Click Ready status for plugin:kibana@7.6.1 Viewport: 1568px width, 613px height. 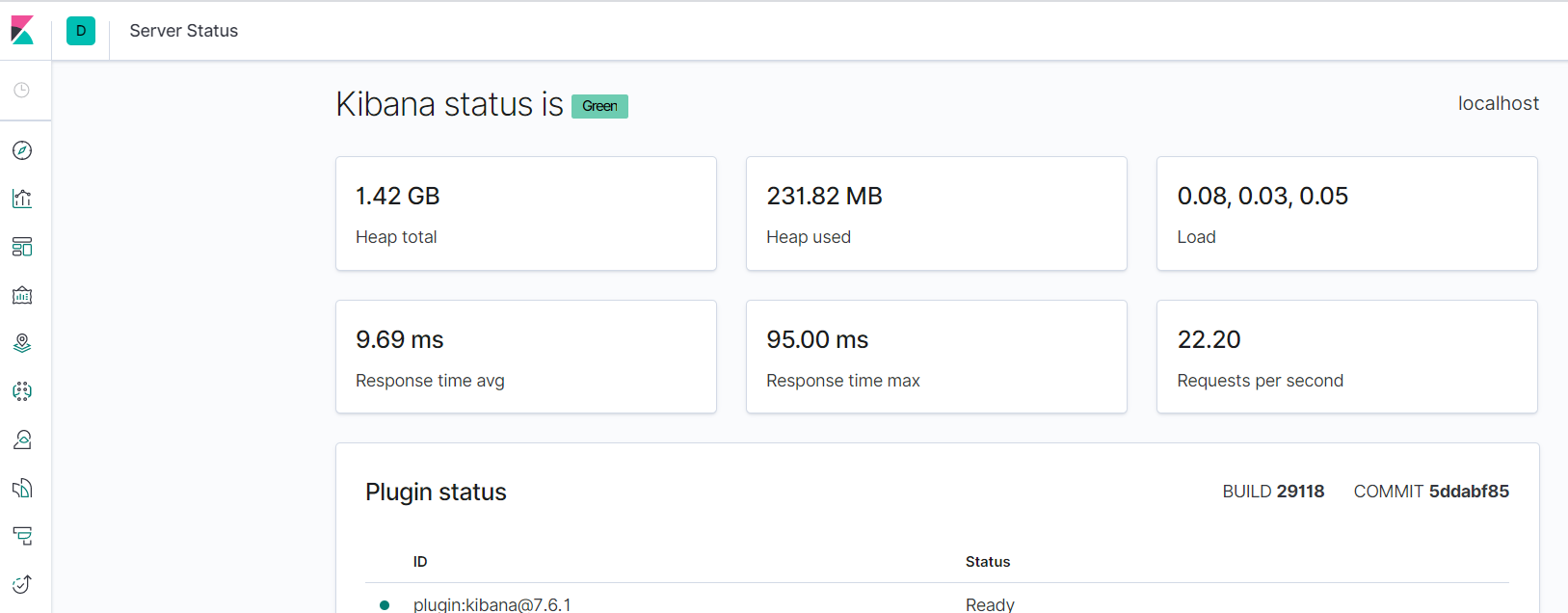[990, 604]
